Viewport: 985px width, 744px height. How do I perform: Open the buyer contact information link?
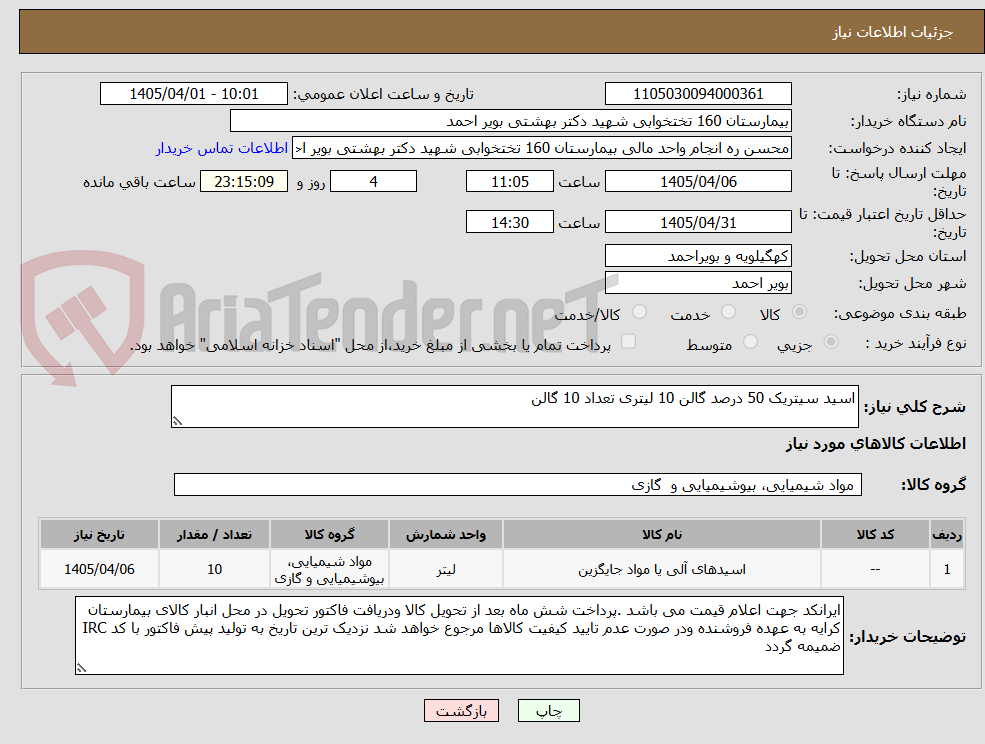pos(222,148)
